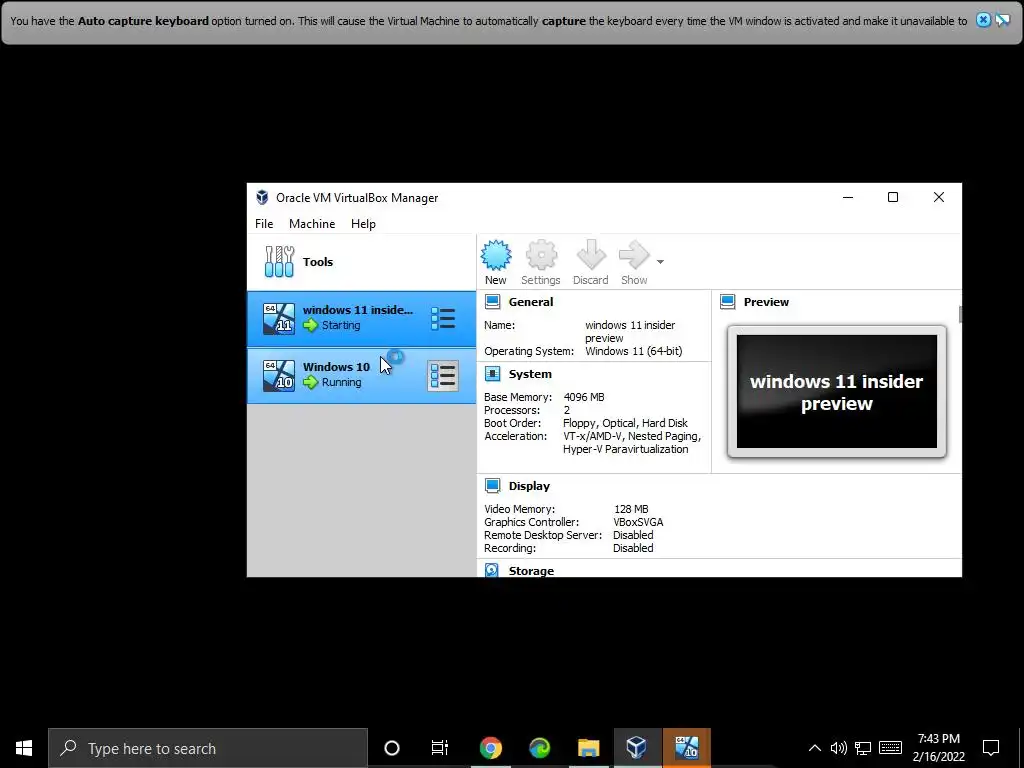Open the windows 11 insider VM list menu icon
The height and width of the screenshot is (768, 1024).
pyautogui.click(x=443, y=319)
